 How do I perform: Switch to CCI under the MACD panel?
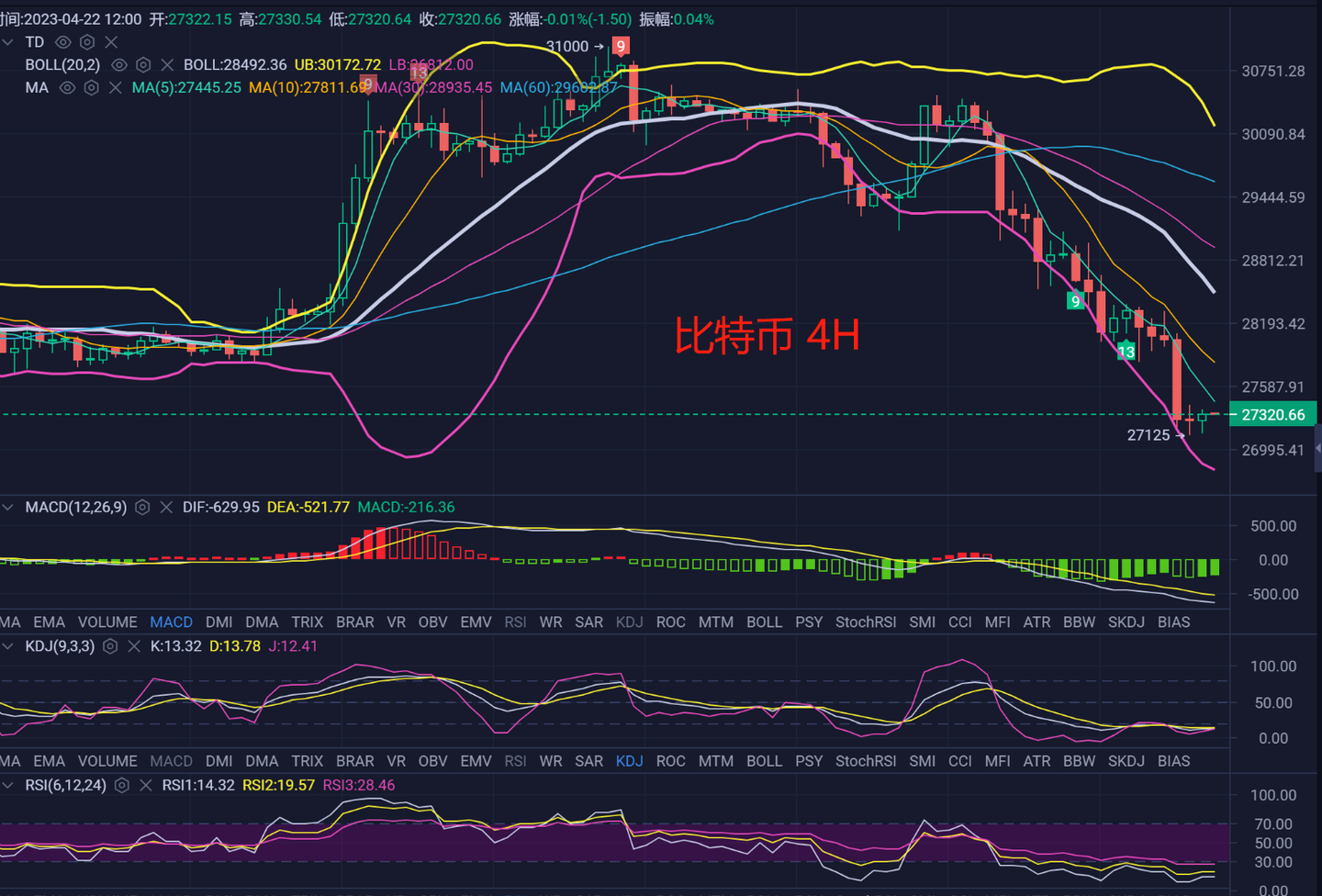pos(960,622)
